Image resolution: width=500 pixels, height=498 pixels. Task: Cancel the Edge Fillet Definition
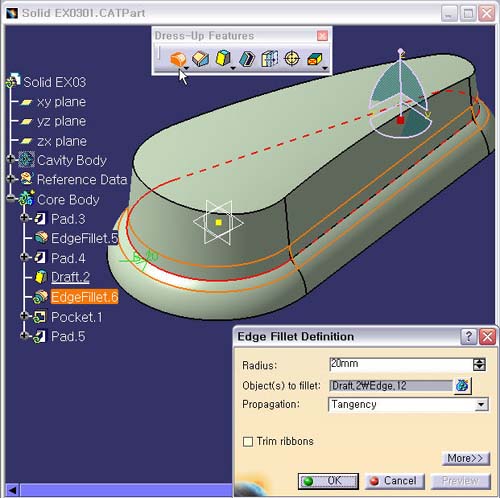click(394, 481)
